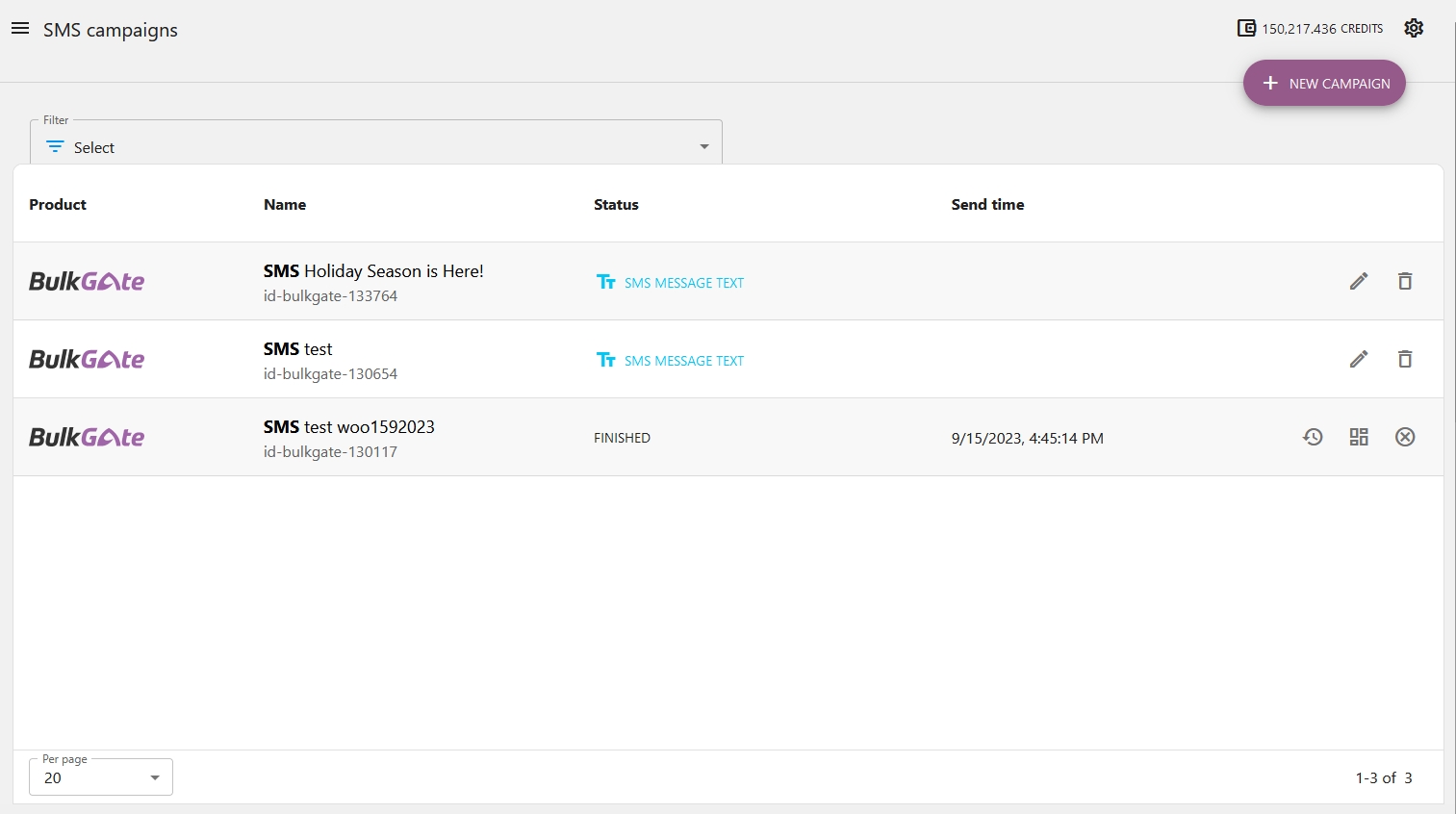Open the settings gear icon
This screenshot has height=814, width=1456.
click(1414, 28)
